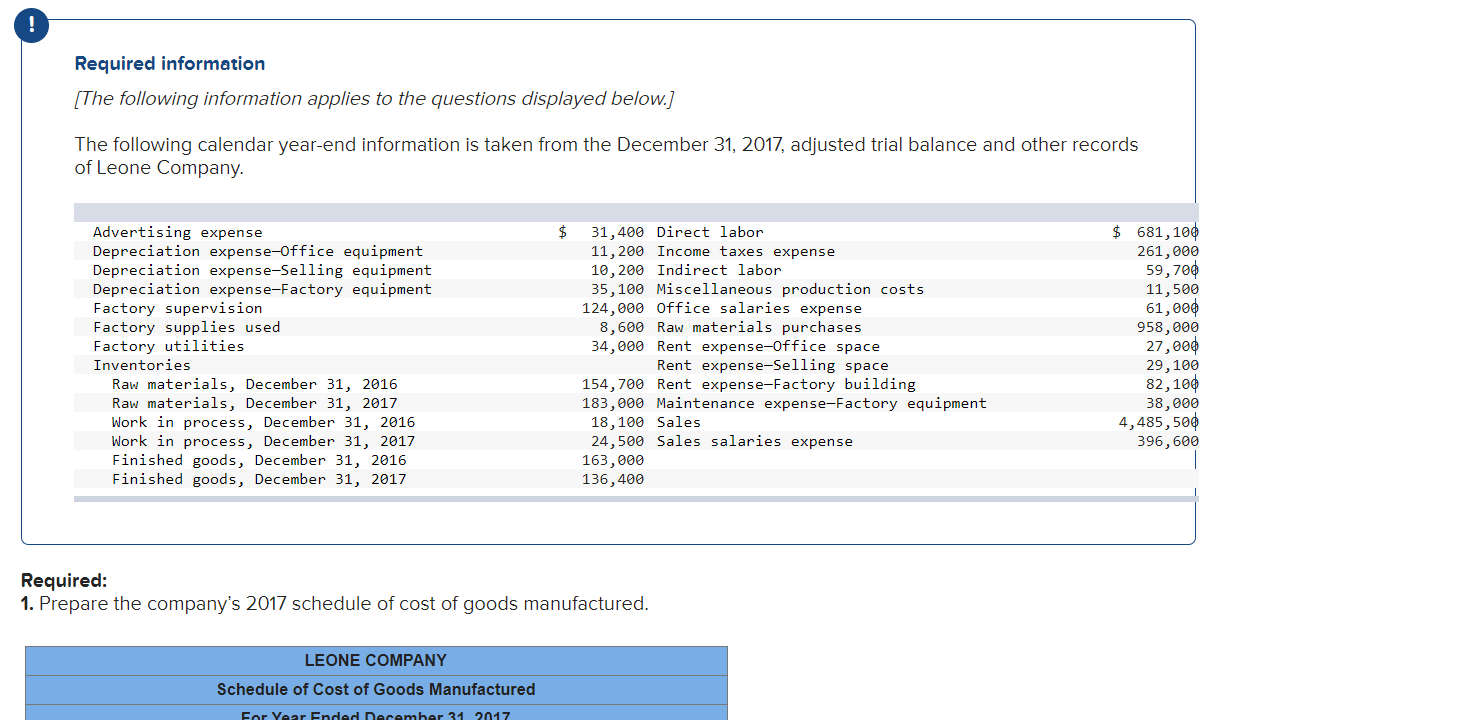Click "Rent expense—Office space" label
Image resolution: width=1481 pixels, height=720 pixels.
click(x=768, y=346)
